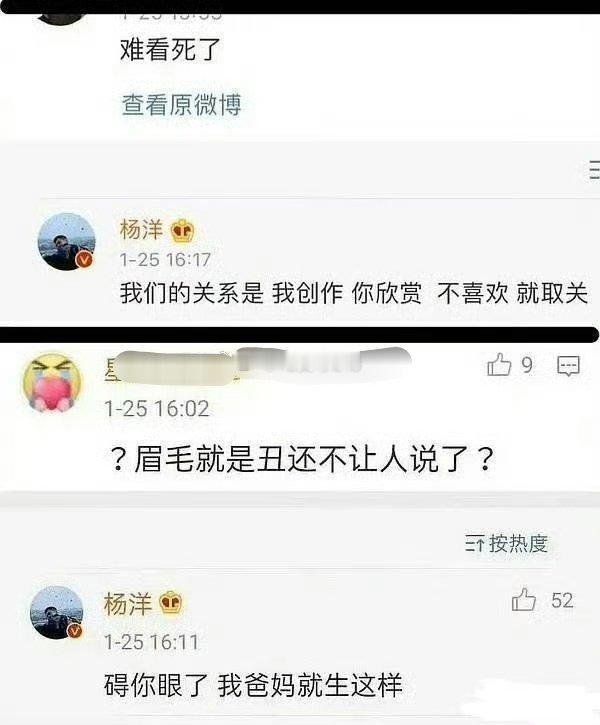Open replies on the eyebrow comment
Viewport: 600px width, 725px height.
click(568, 366)
